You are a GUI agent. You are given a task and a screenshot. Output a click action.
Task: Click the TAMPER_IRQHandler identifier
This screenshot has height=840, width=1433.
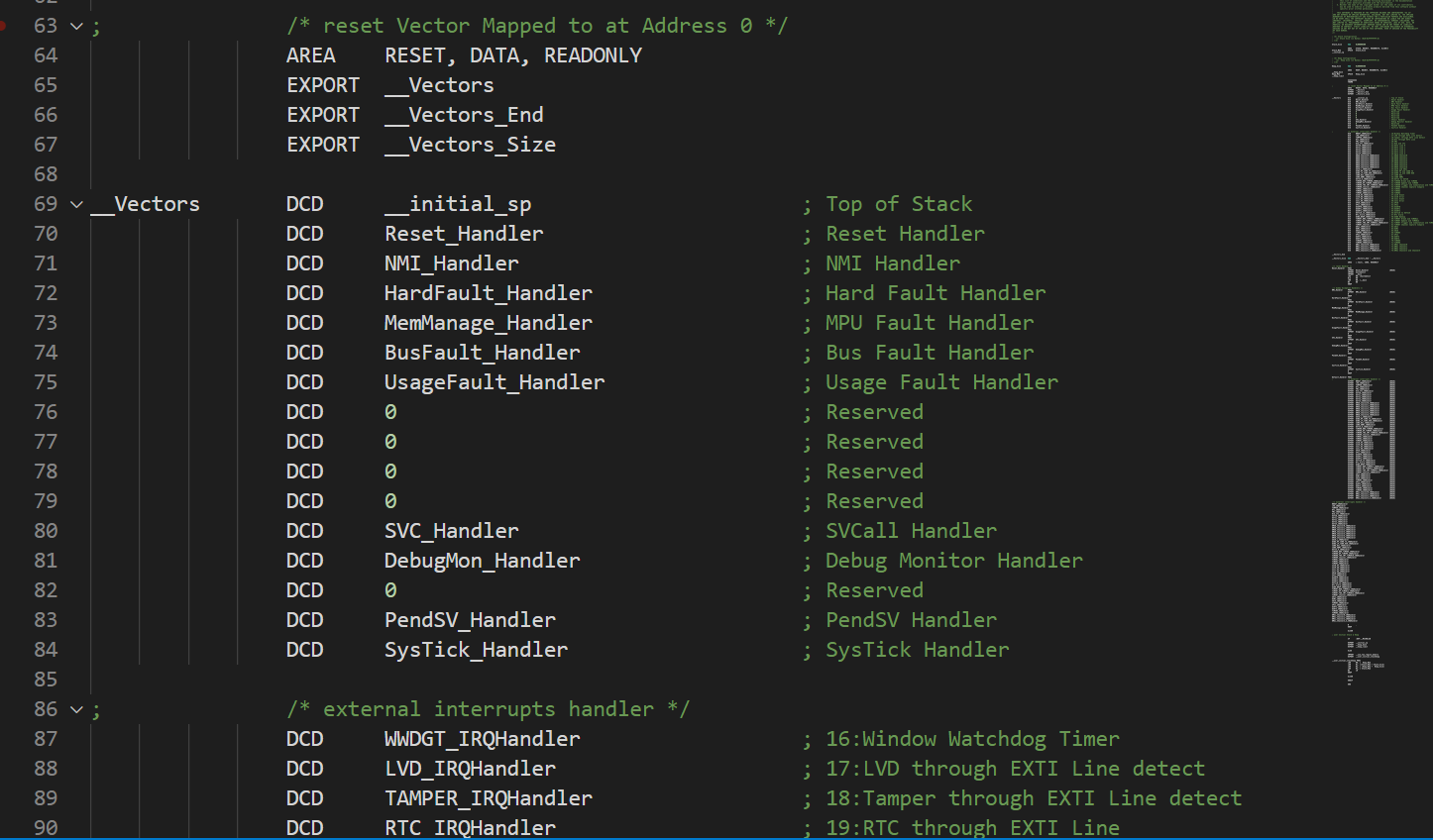pyautogui.click(x=488, y=798)
